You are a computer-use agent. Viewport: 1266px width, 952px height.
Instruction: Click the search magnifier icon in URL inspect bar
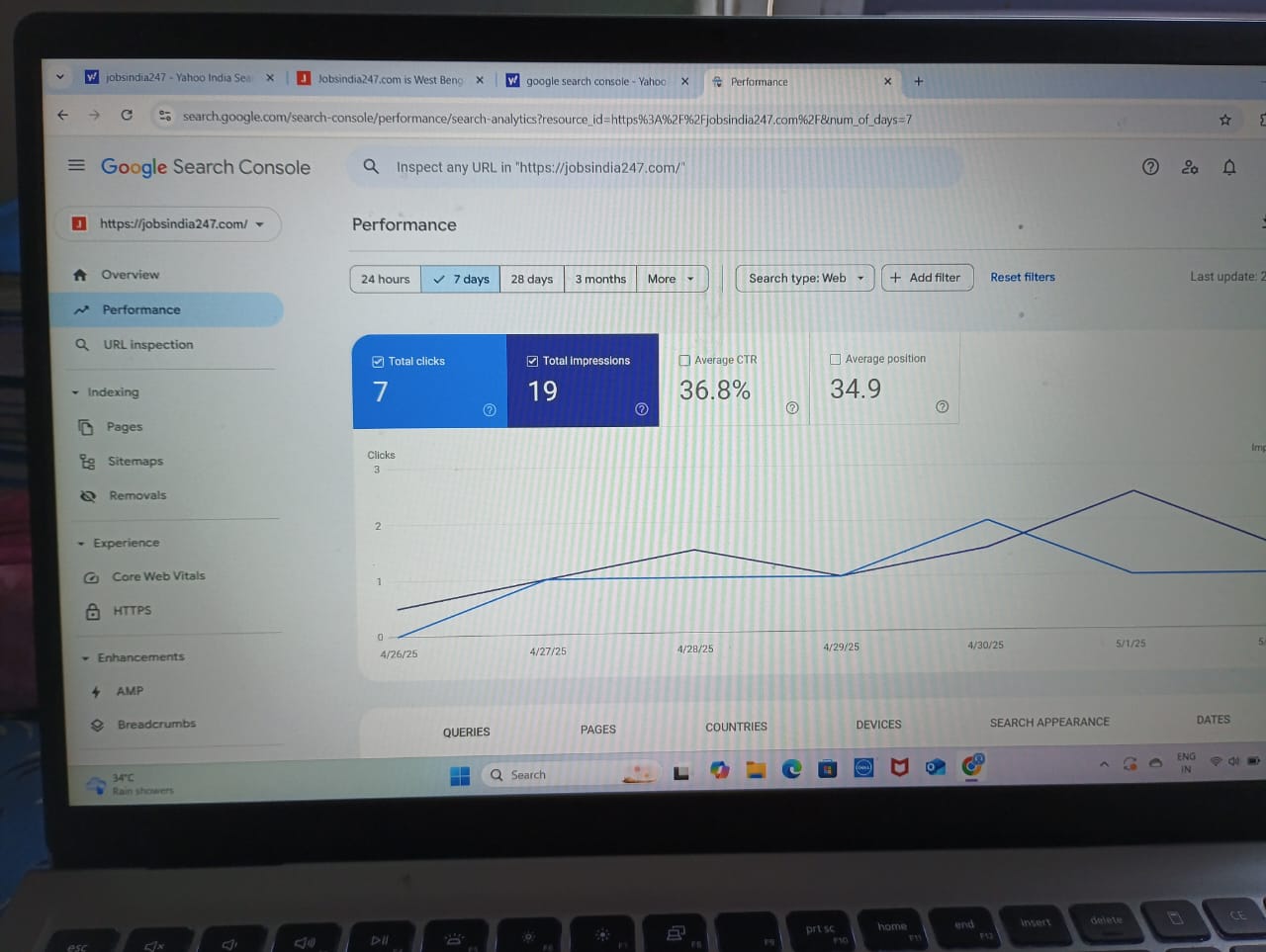371,167
